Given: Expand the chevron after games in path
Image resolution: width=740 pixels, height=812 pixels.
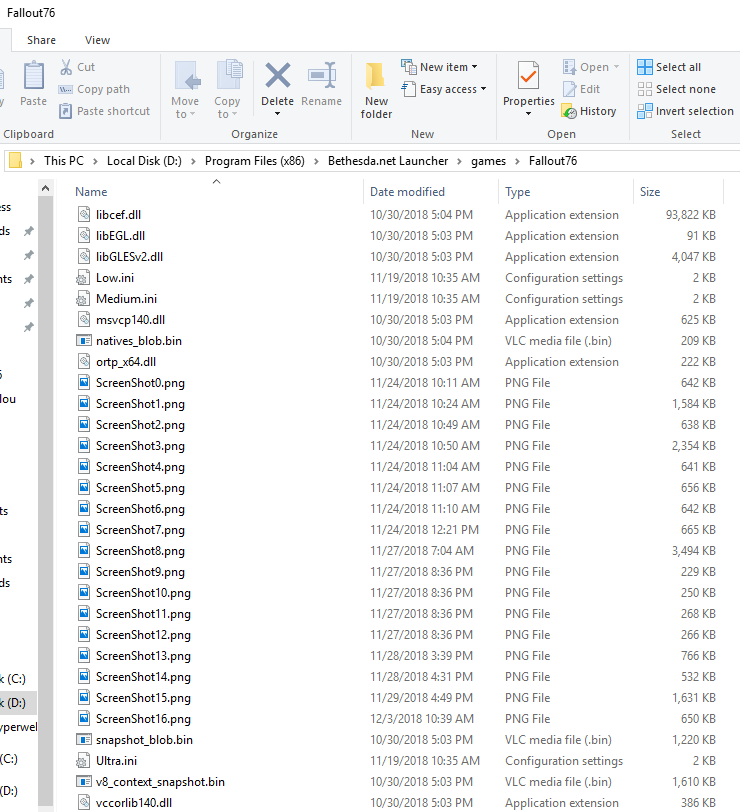Looking at the screenshot, I should click(517, 161).
